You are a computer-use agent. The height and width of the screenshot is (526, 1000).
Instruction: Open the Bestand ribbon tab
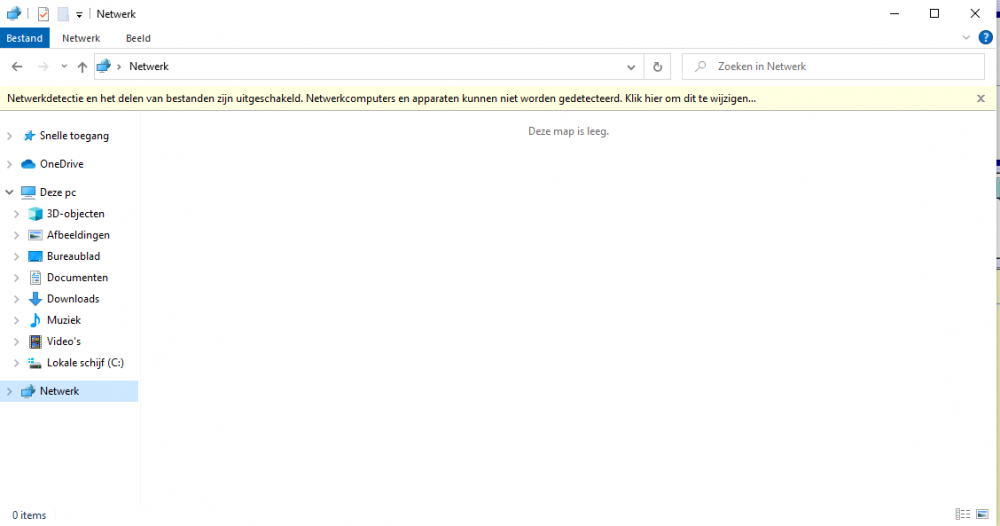[25, 38]
